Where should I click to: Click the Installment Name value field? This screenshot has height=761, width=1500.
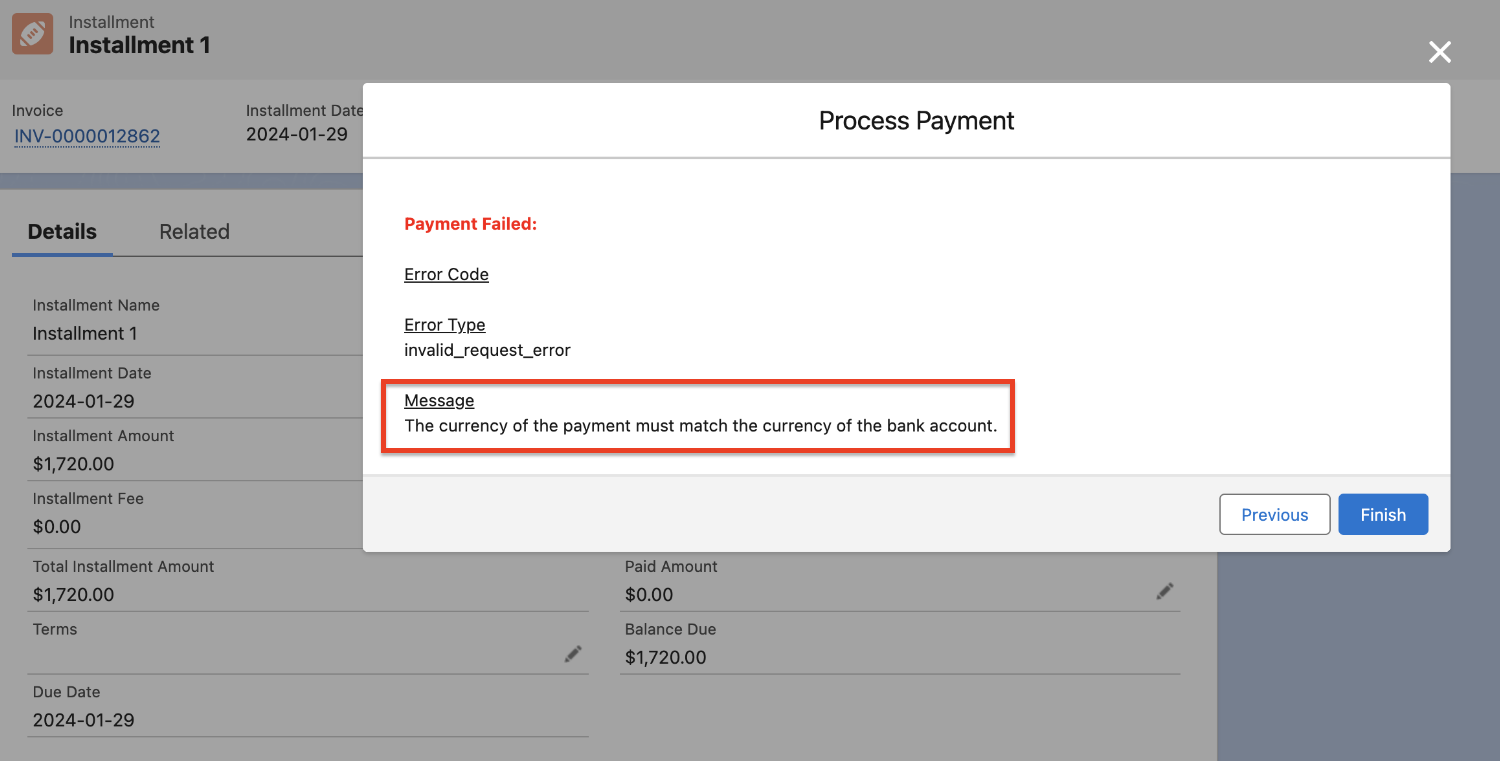click(85, 333)
